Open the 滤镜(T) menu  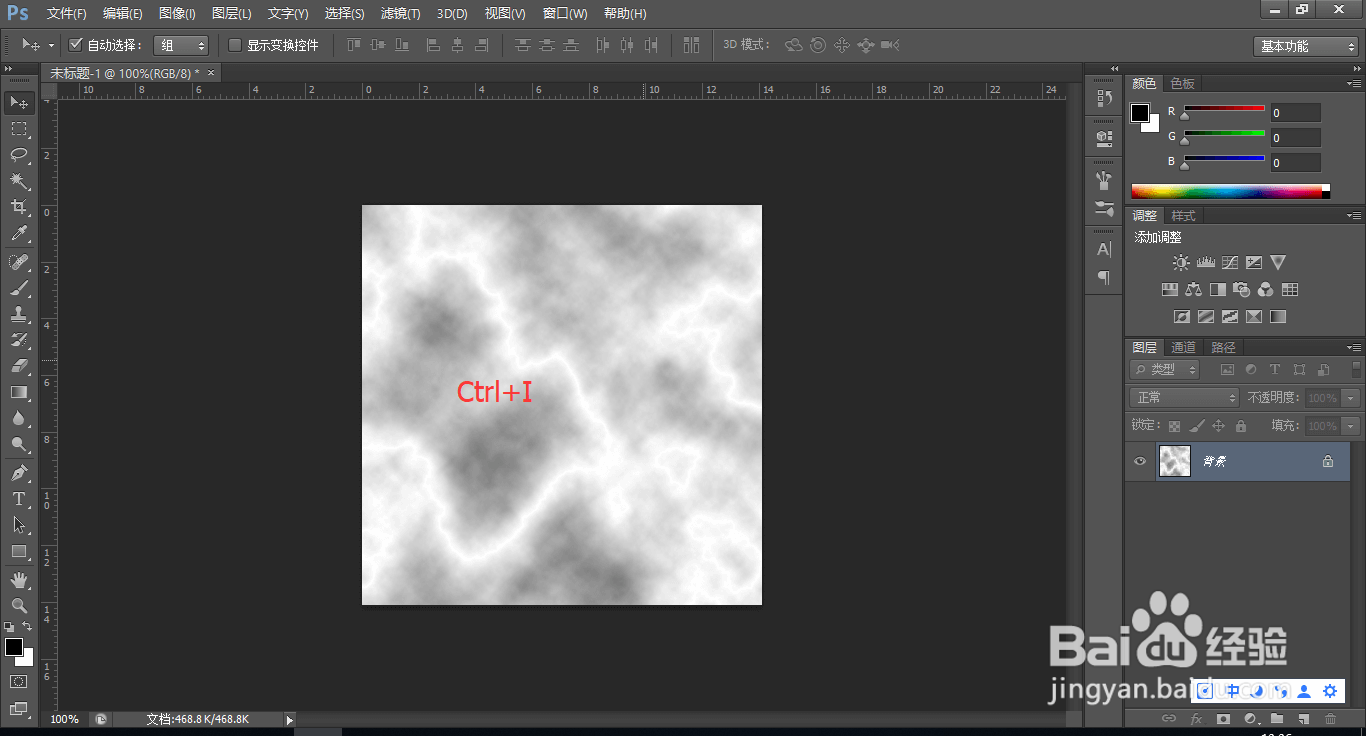[401, 14]
